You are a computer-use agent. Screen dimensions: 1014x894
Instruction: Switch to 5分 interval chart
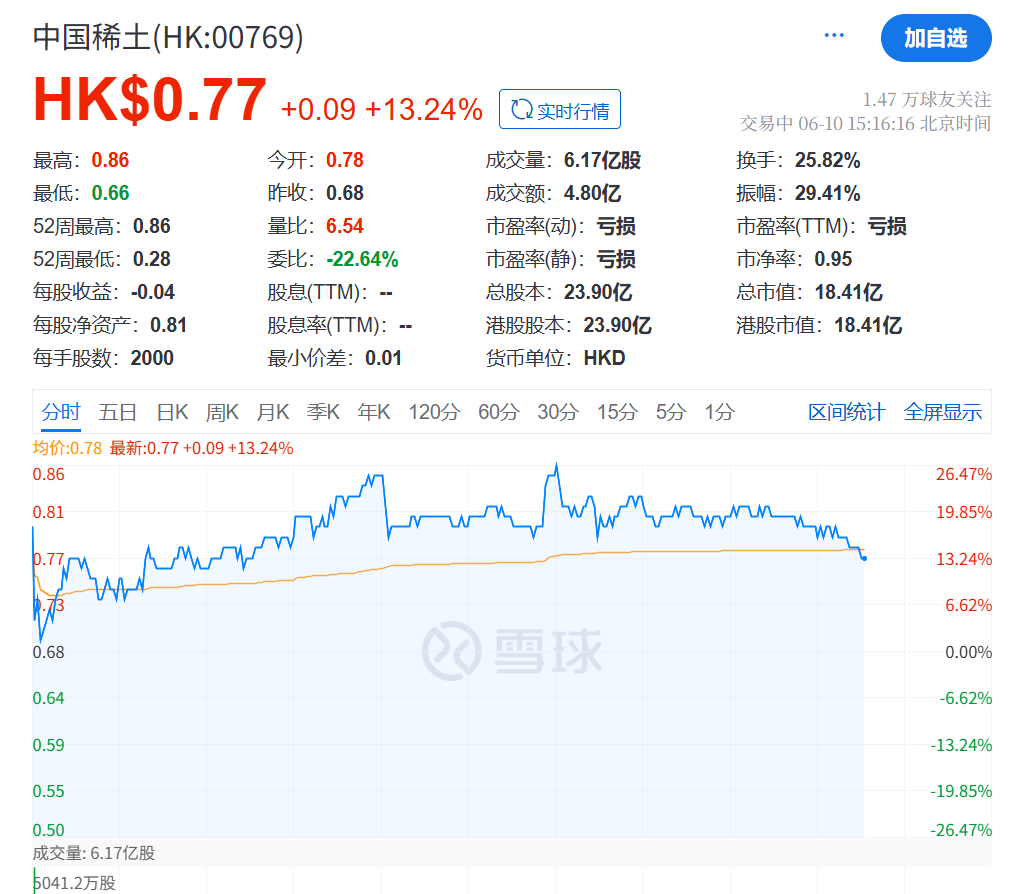[671, 412]
